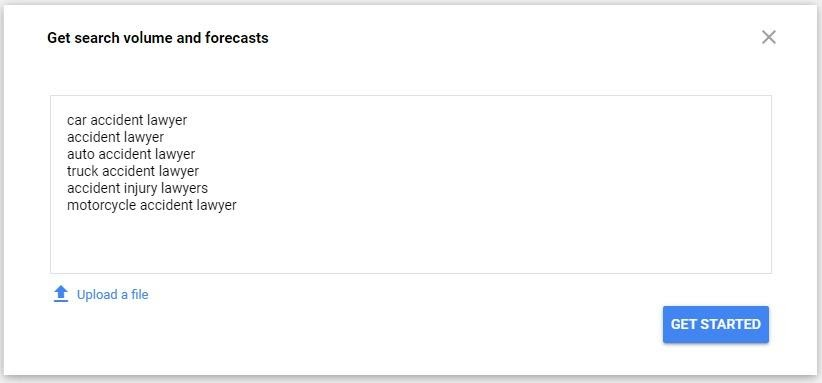822x383 pixels.
Task: Click the word 'auto' in the keywords
Action: coord(81,155)
